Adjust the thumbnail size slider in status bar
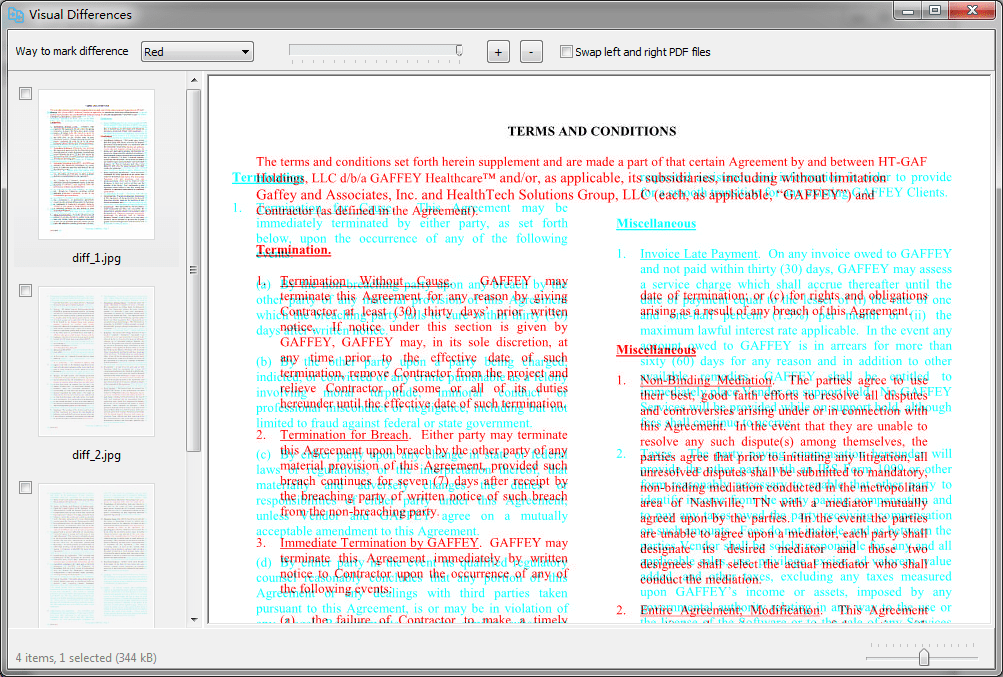Image resolution: width=1003 pixels, height=677 pixels. pos(924,657)
